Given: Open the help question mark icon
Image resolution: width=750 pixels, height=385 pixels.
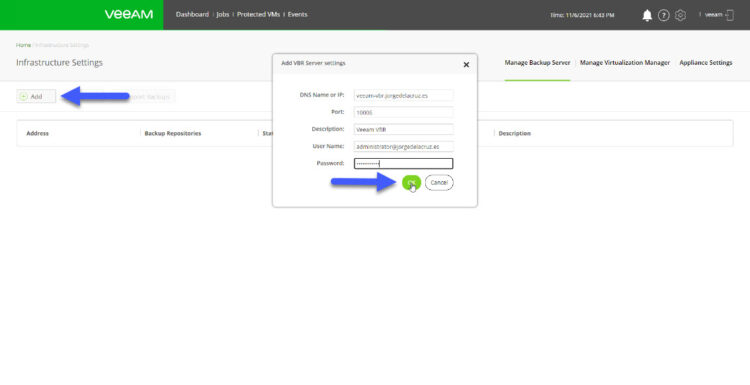Looking at the screenshot, I should [663, 15].
